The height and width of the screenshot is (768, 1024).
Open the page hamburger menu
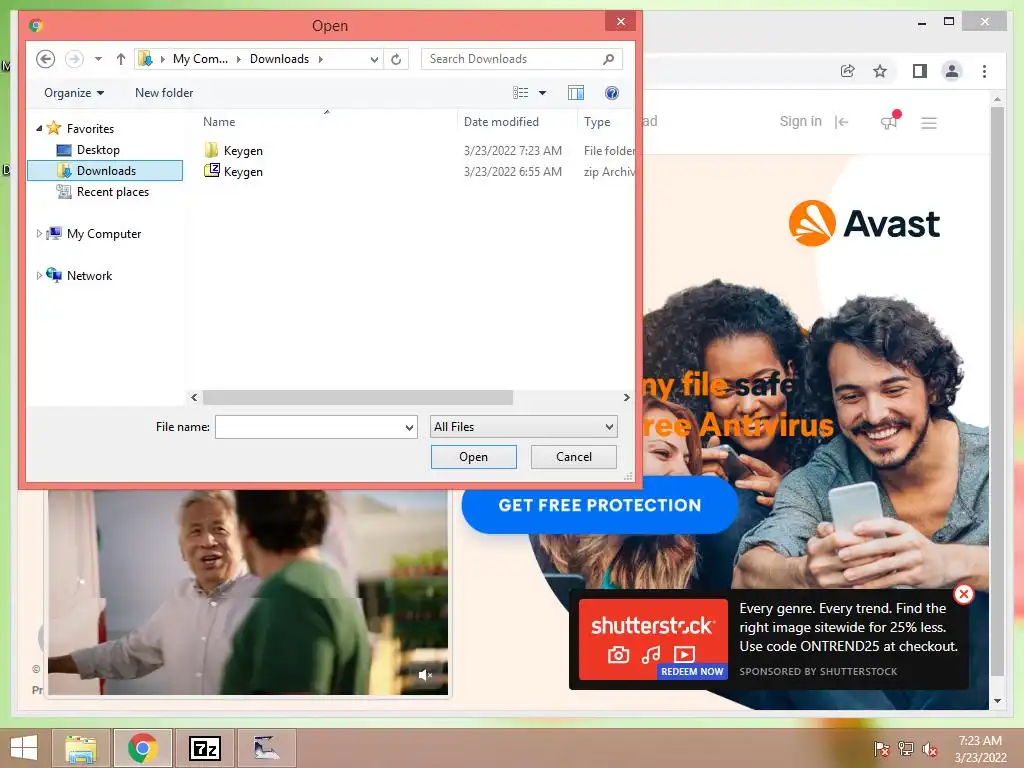tap(929, 122)
